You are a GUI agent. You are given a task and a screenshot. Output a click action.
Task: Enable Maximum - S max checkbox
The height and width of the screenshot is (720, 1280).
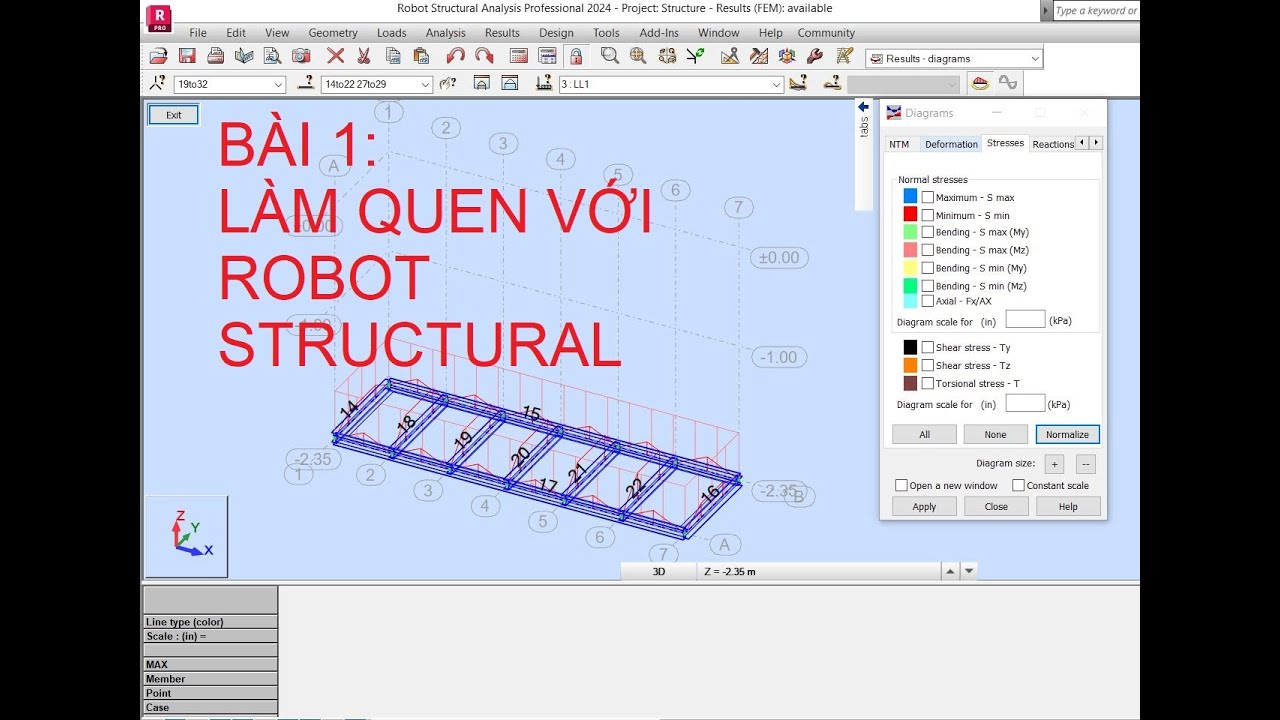click(x=928, y=198)
